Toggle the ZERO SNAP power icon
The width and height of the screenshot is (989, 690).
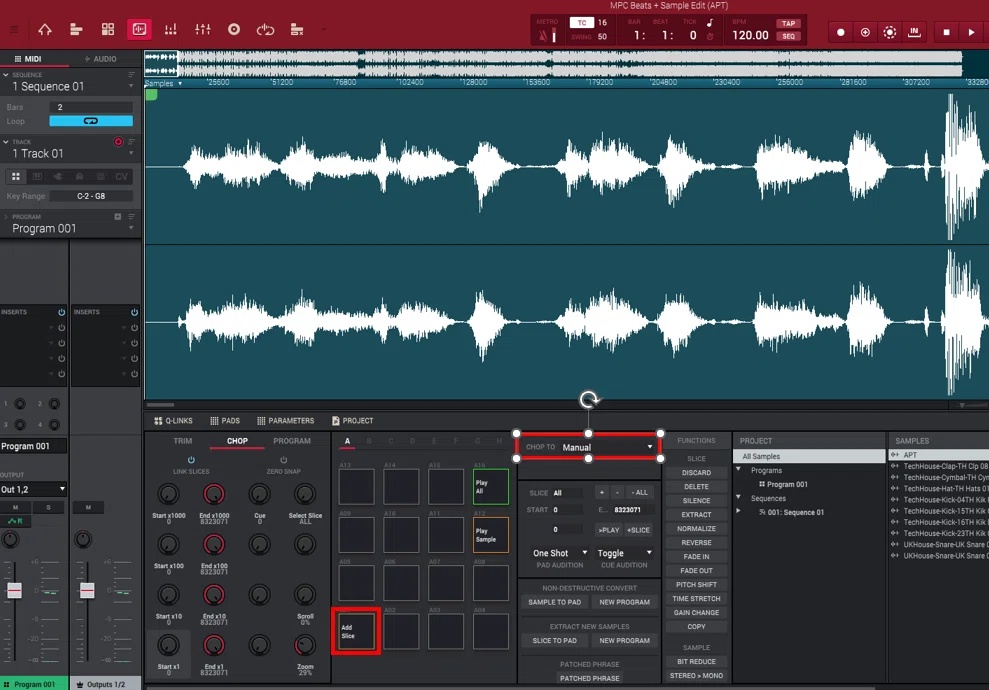point(283,460)
